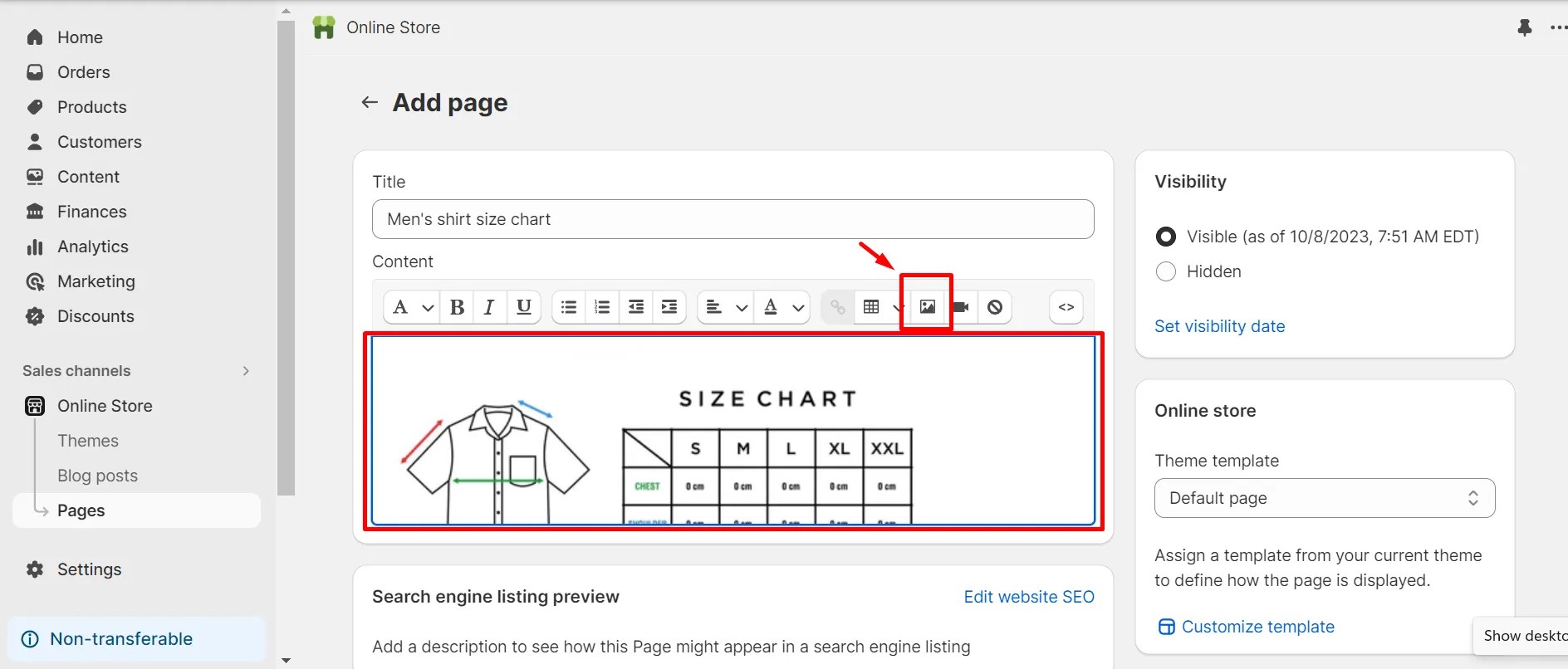The height and width of the screenshot is (669, 1568).
Task: Expand the Sales channels chevron
Action: pos(246,371)
